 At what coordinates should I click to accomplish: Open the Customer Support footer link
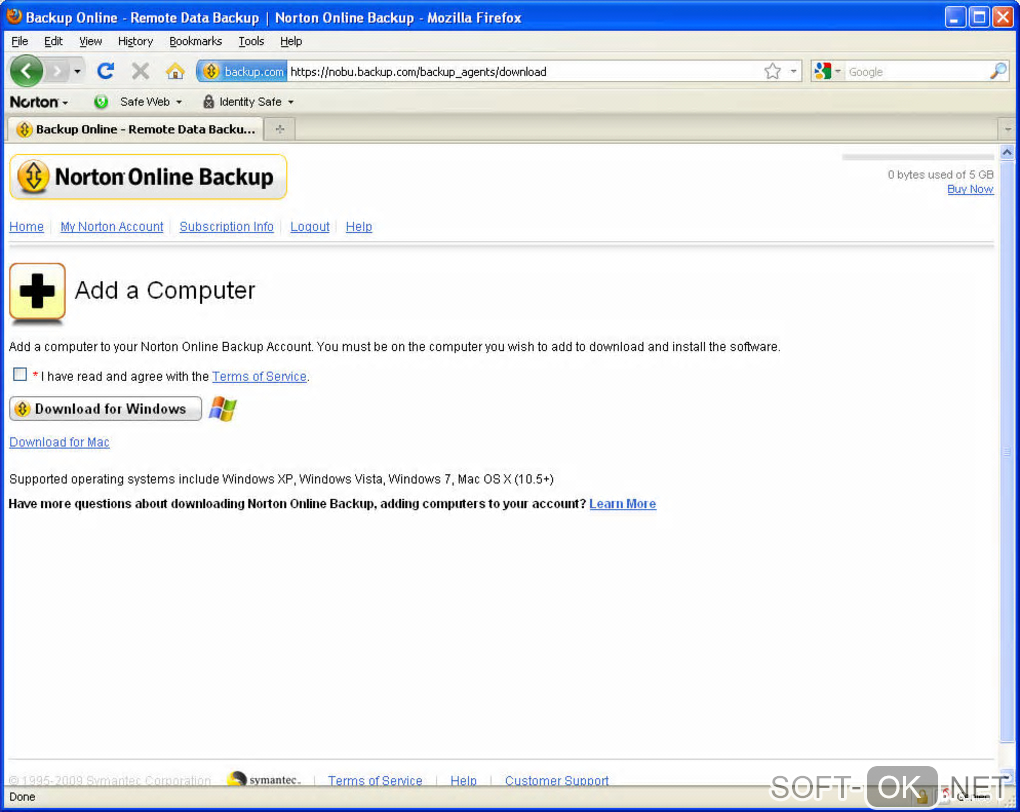[557, 780]
